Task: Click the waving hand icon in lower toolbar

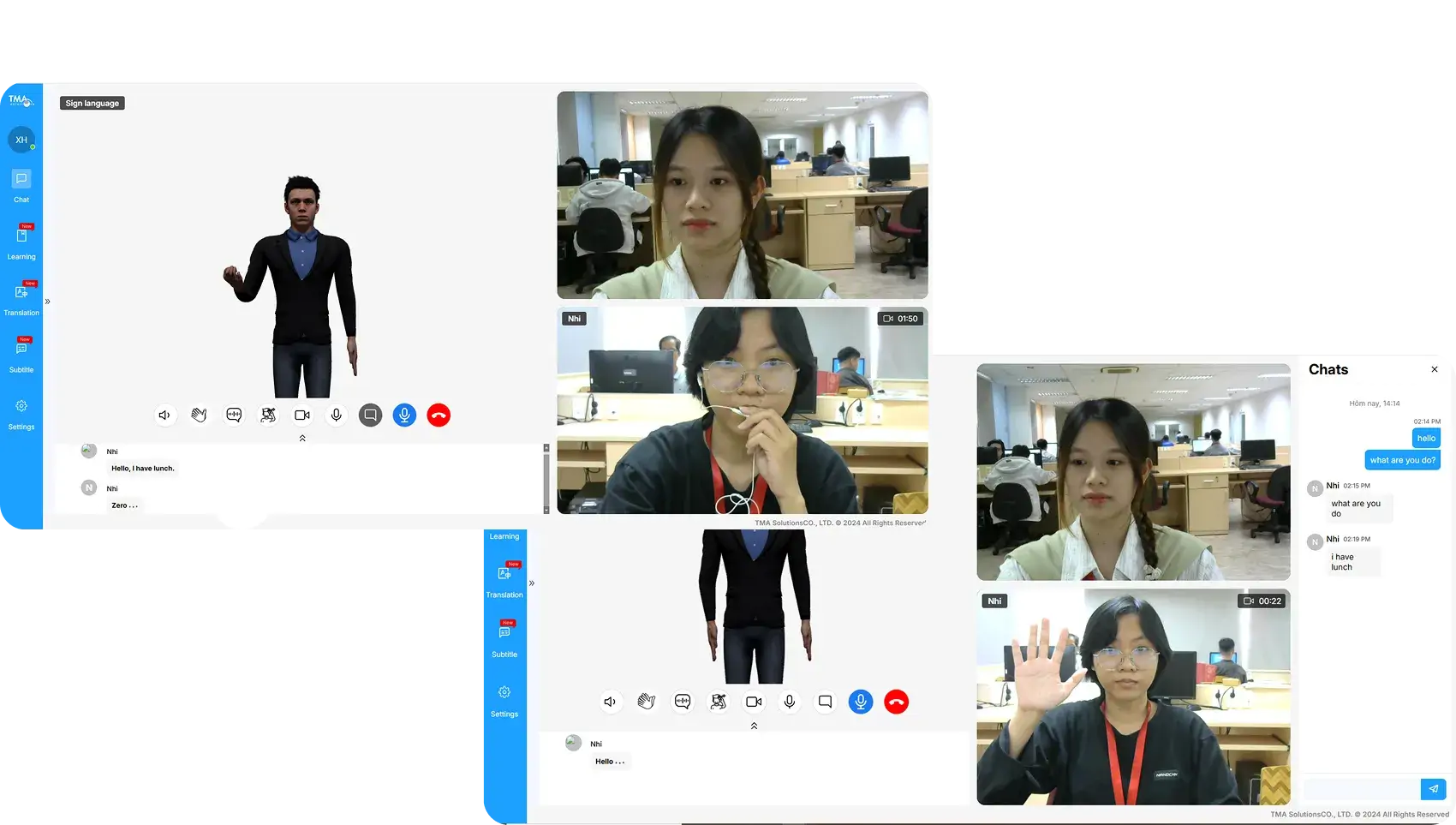Action: 647,702
